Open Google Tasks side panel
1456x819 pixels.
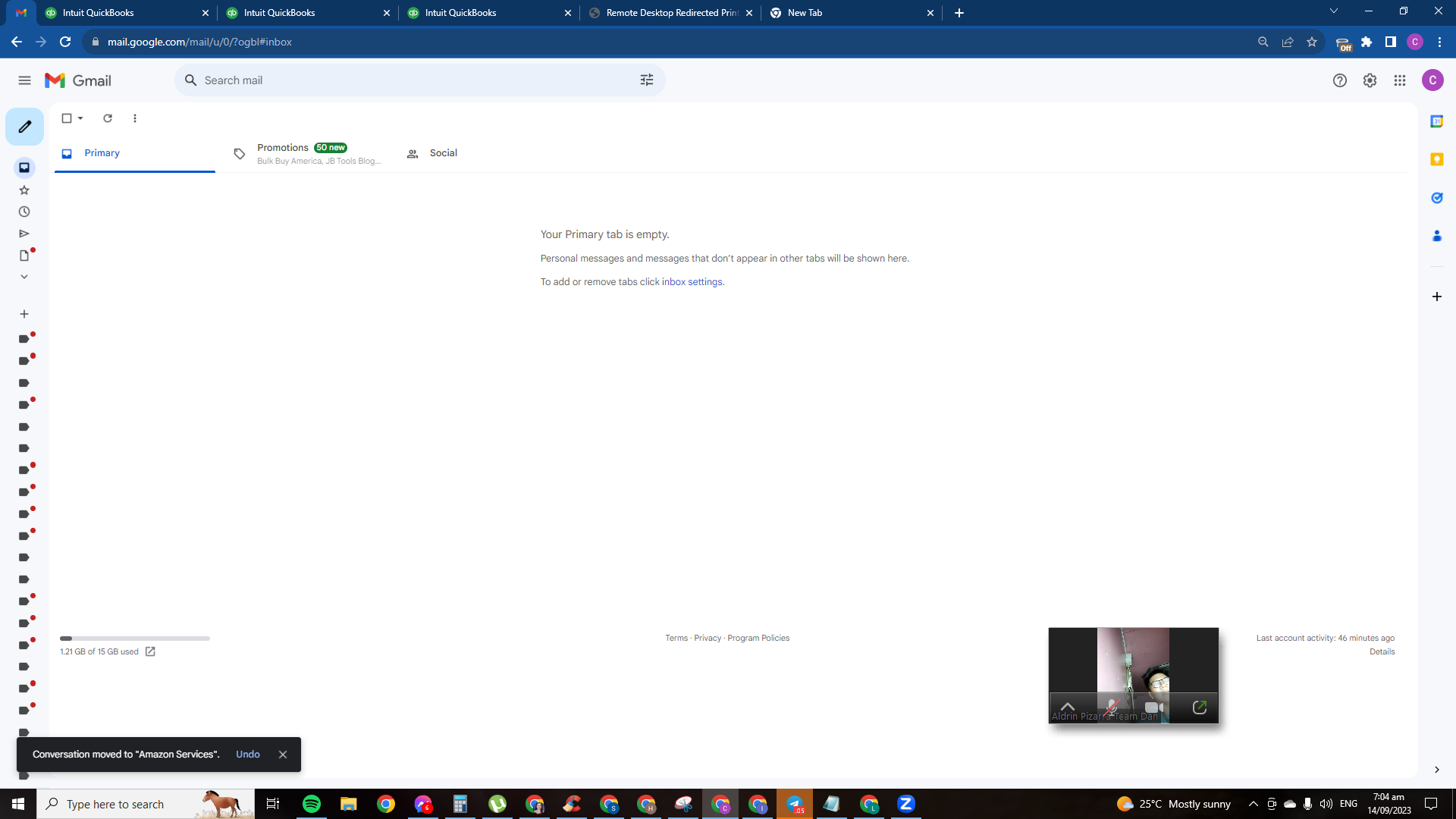[x=1436, y=198]
